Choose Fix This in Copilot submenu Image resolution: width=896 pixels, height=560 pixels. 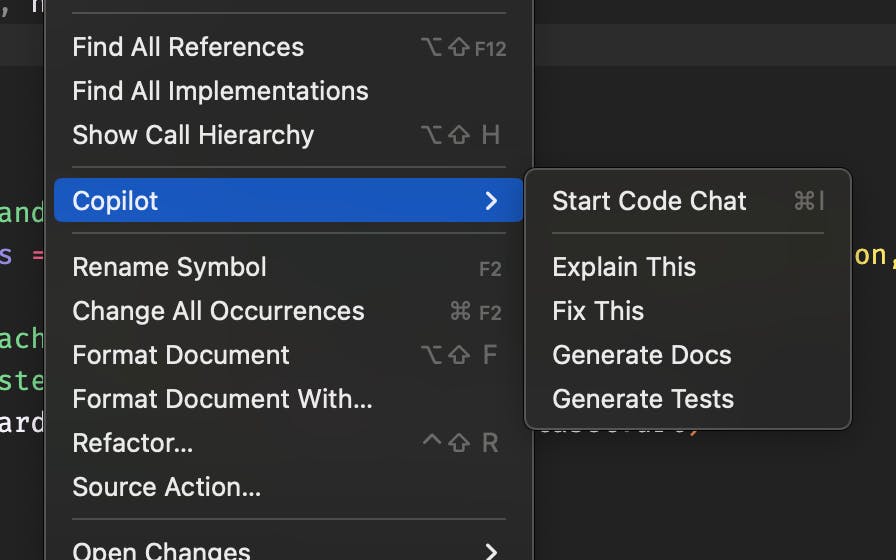tap(688, 311)
